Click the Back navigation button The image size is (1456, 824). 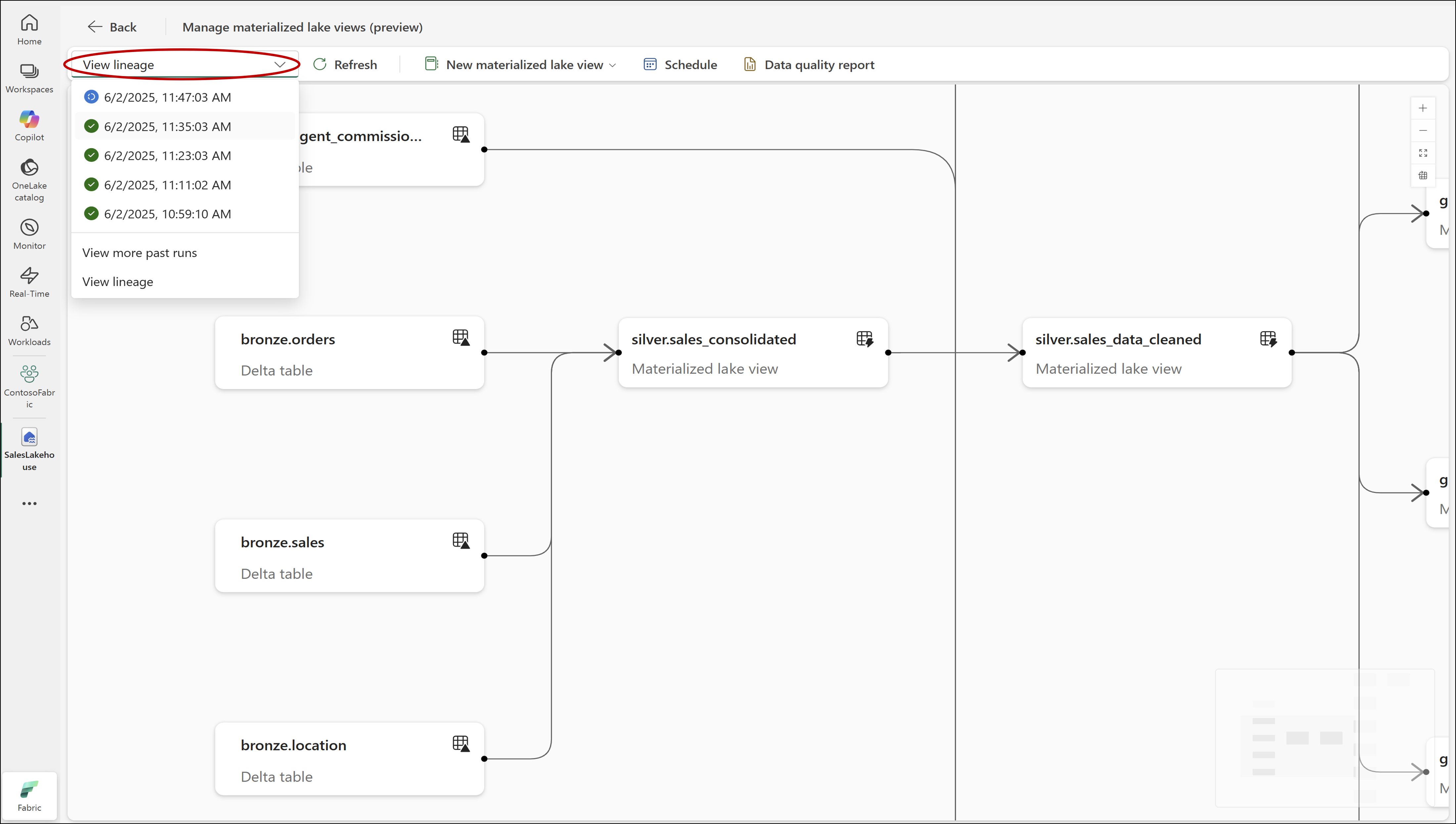(112, 27)
